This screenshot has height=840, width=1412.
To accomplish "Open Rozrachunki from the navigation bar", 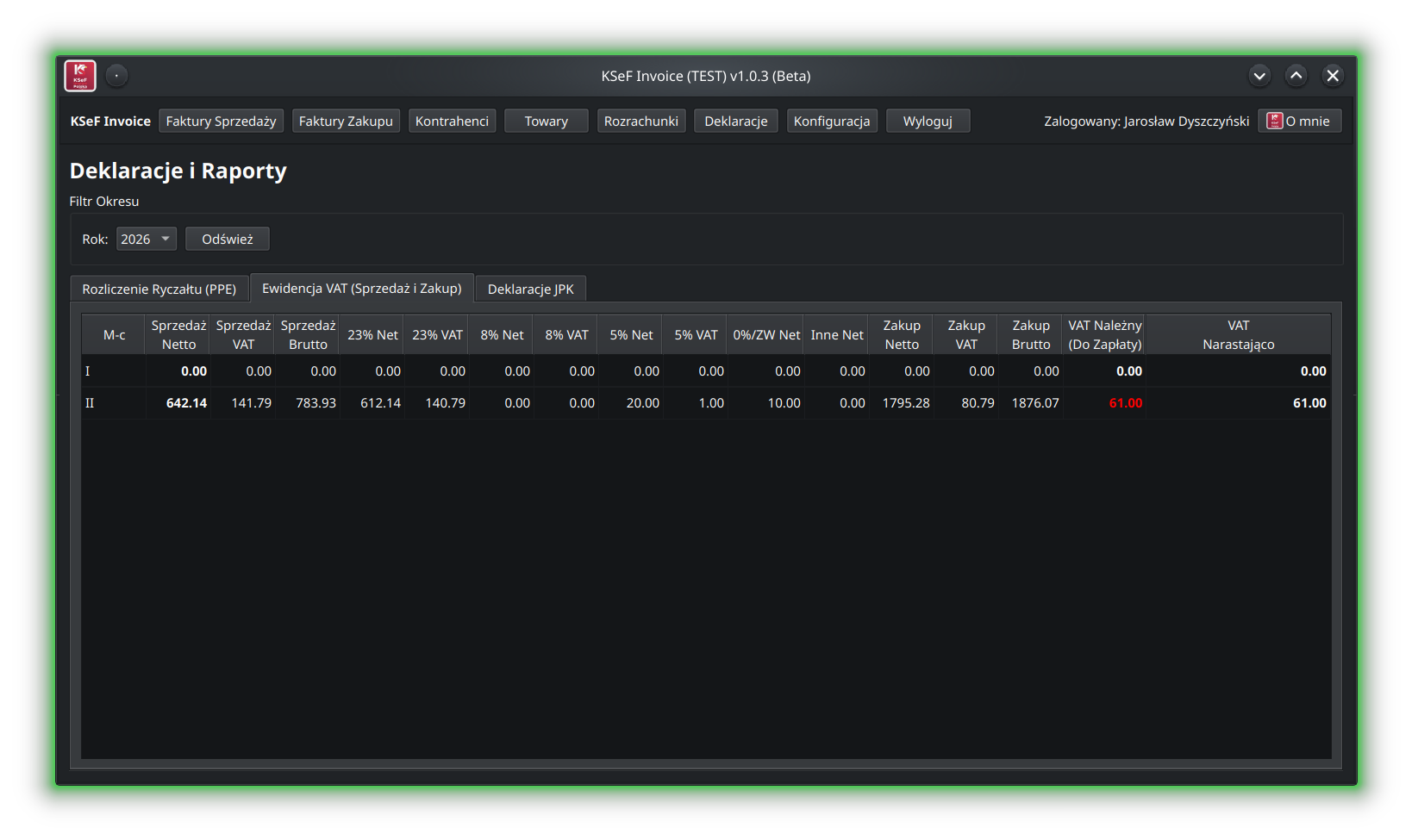I will [x=640, y=121].
